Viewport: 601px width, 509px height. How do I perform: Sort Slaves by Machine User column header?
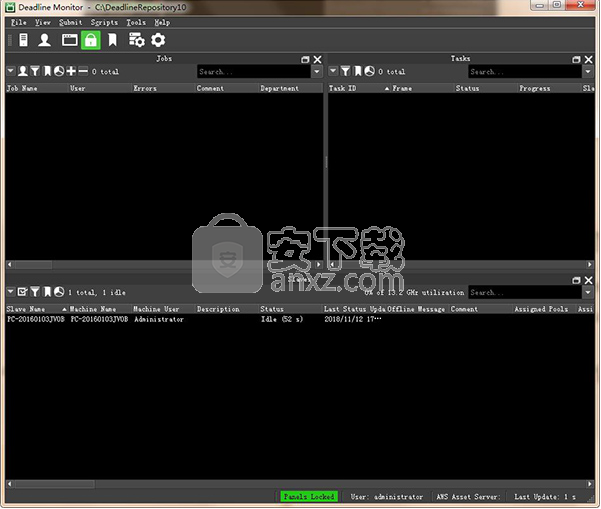coord(164,309)
